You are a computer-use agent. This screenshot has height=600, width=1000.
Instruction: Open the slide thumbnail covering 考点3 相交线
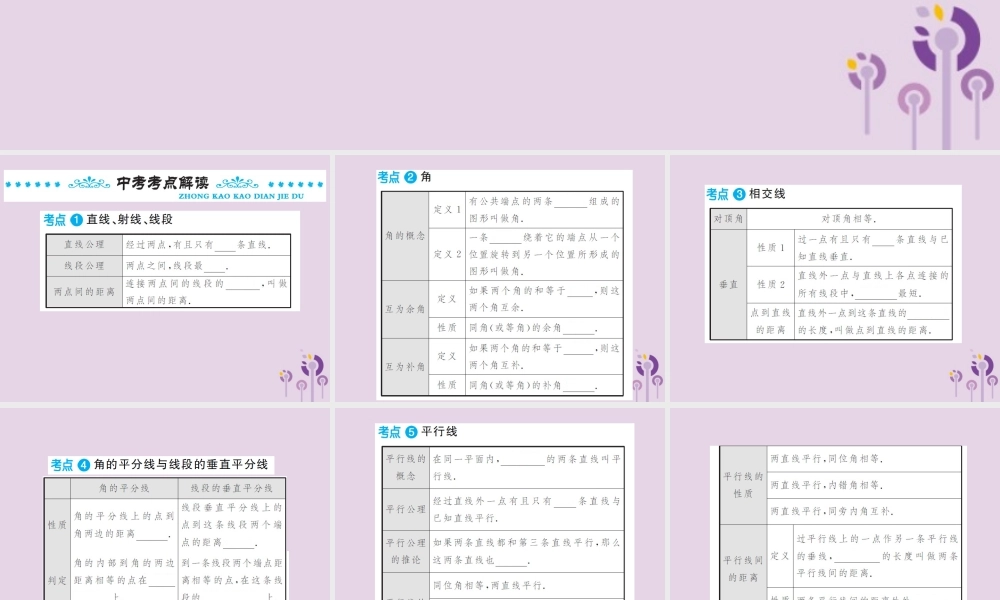click(x=835, y=279)
